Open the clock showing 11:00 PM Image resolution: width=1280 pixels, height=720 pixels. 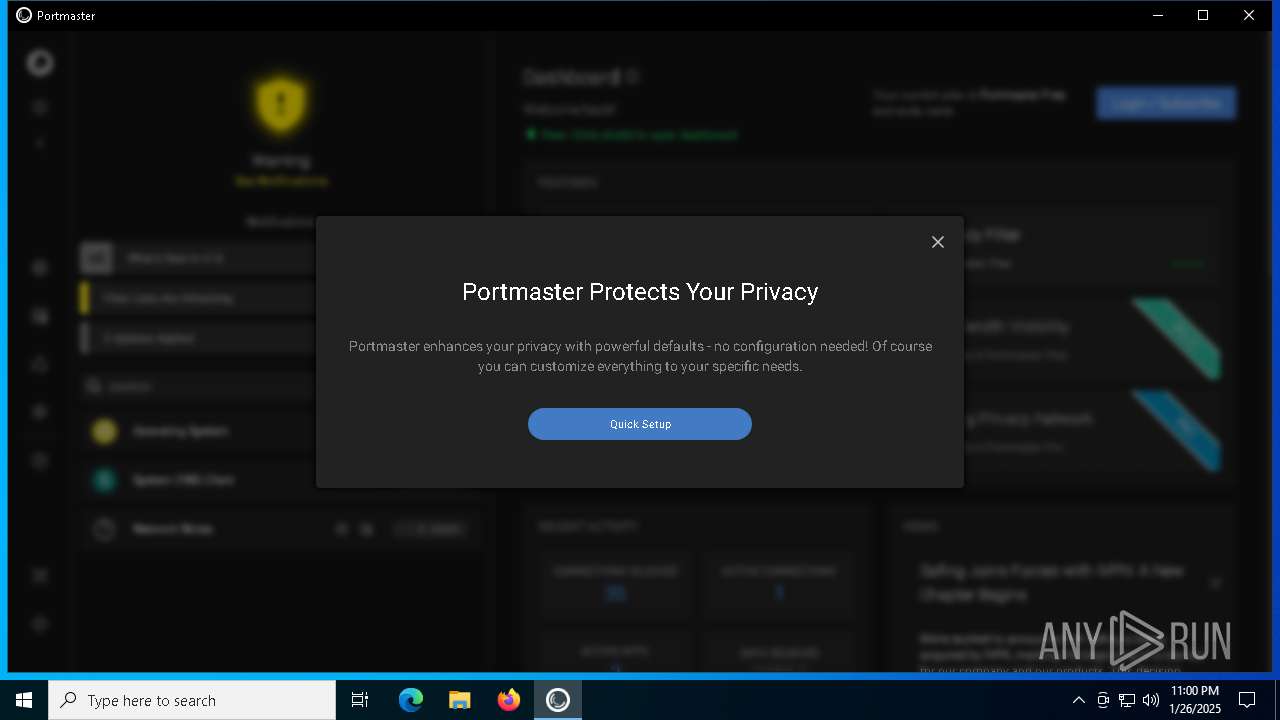pyautogui.click(x=1194, y=700)
